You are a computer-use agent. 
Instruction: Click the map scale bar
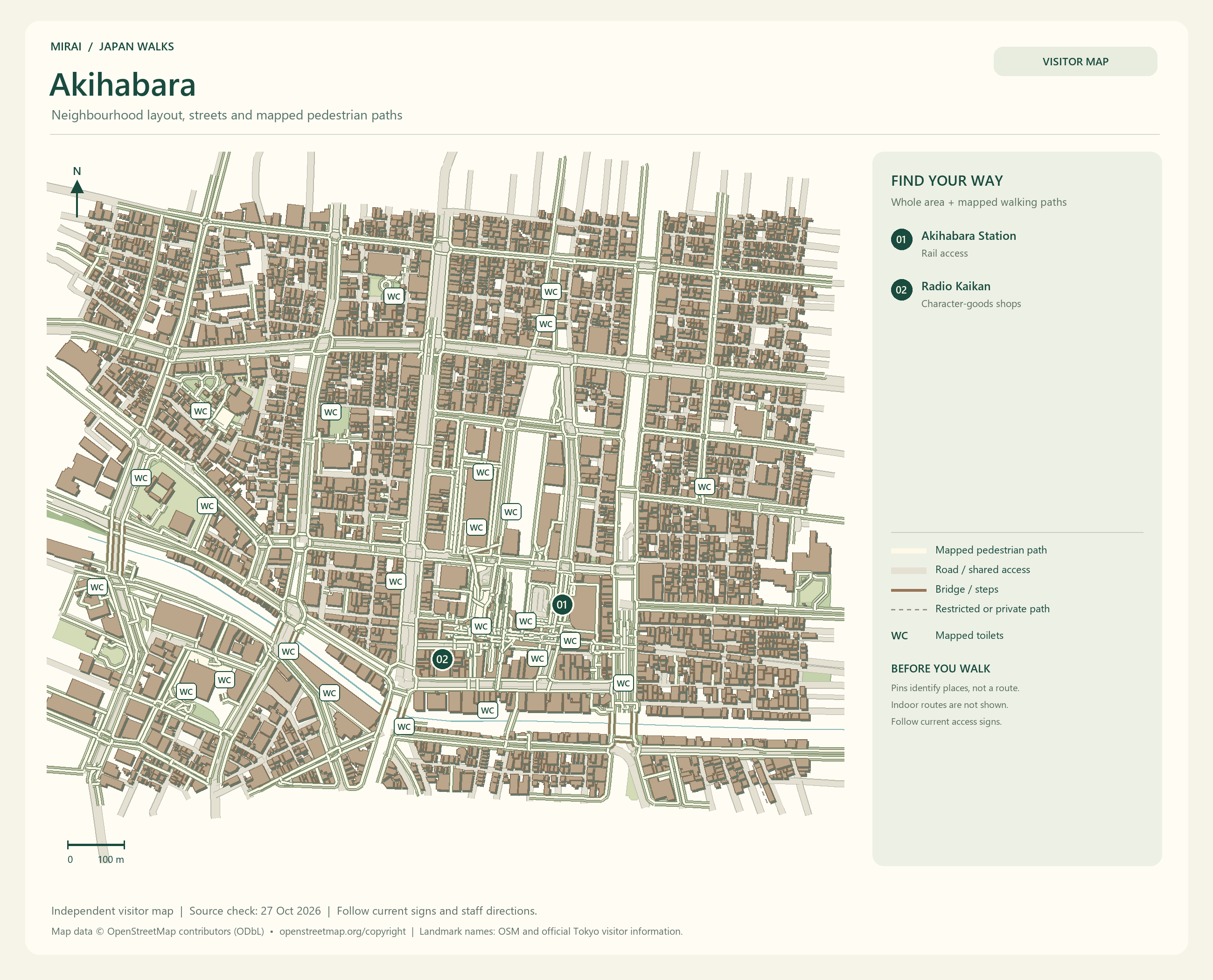click(96, 845)
